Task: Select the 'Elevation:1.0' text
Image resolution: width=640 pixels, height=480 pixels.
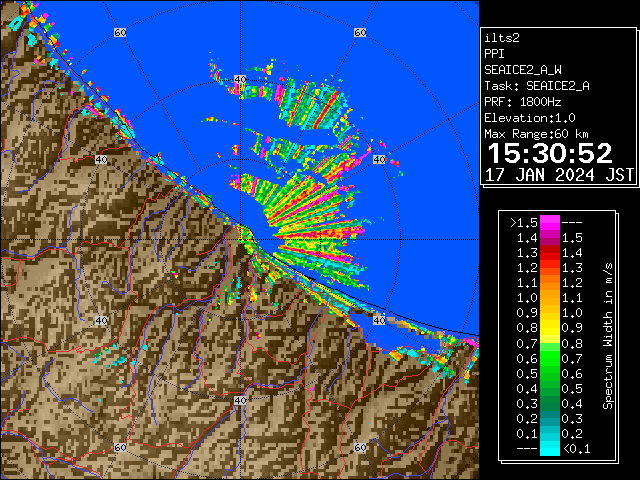Action: [x=530, y=118]
